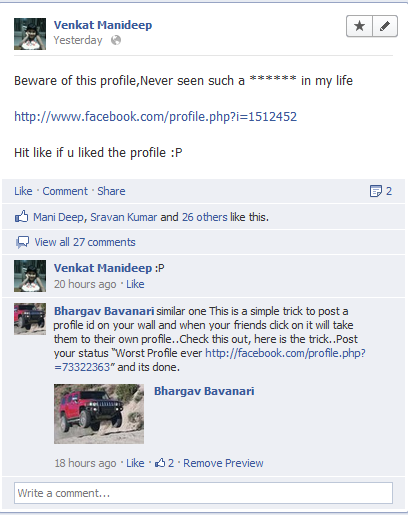Expand View all 27 comments
This screenshot has height=515, width=408.
tap(85, 242)
